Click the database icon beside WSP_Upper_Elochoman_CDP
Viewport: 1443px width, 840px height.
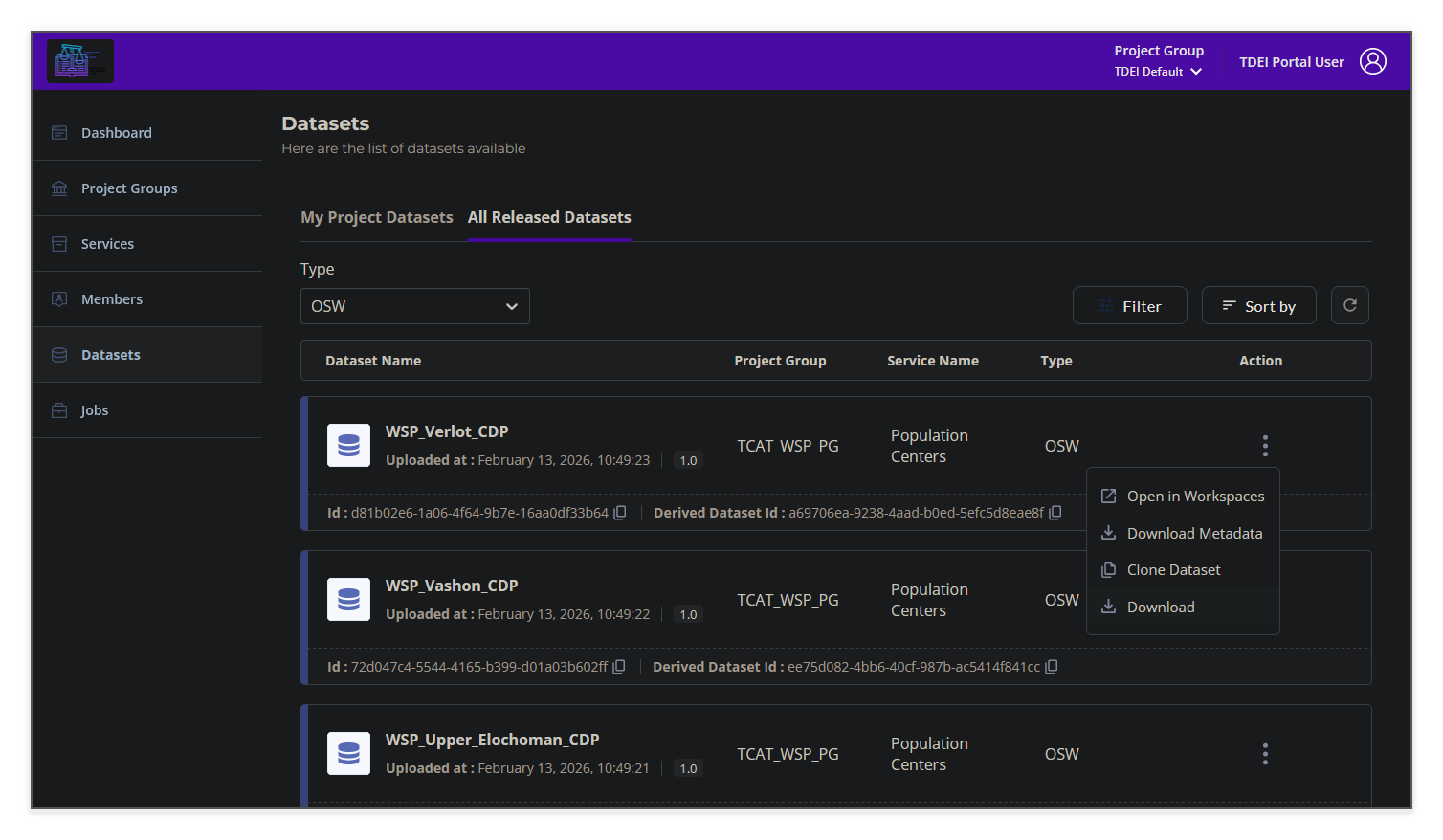coord(348,753)
